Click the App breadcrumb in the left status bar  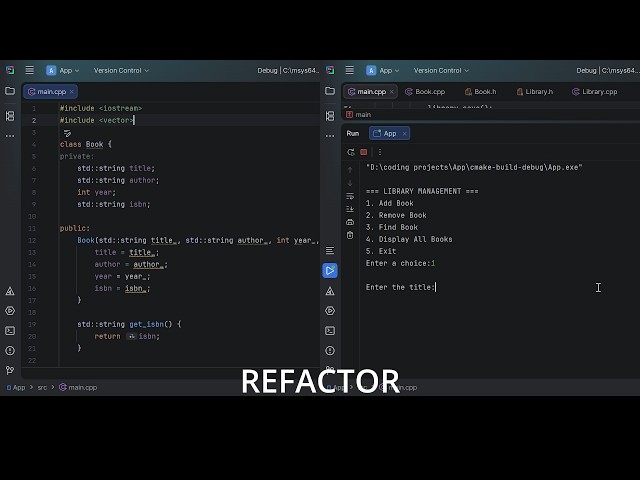[x=16, y=387]
